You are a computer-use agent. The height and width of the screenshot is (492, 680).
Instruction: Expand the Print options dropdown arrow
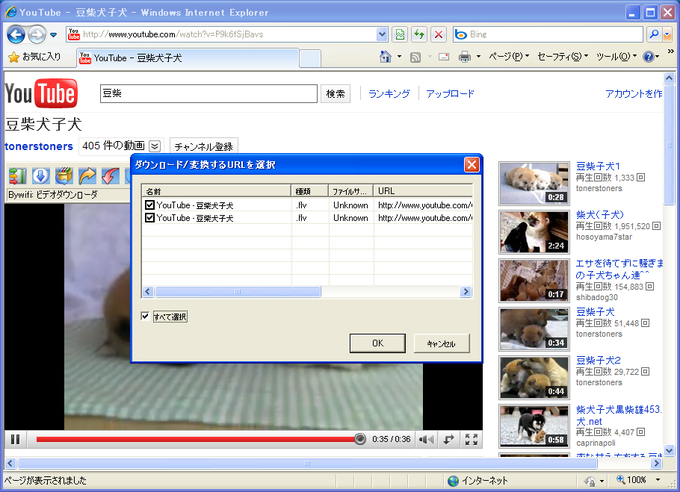[x=478, y=57]
